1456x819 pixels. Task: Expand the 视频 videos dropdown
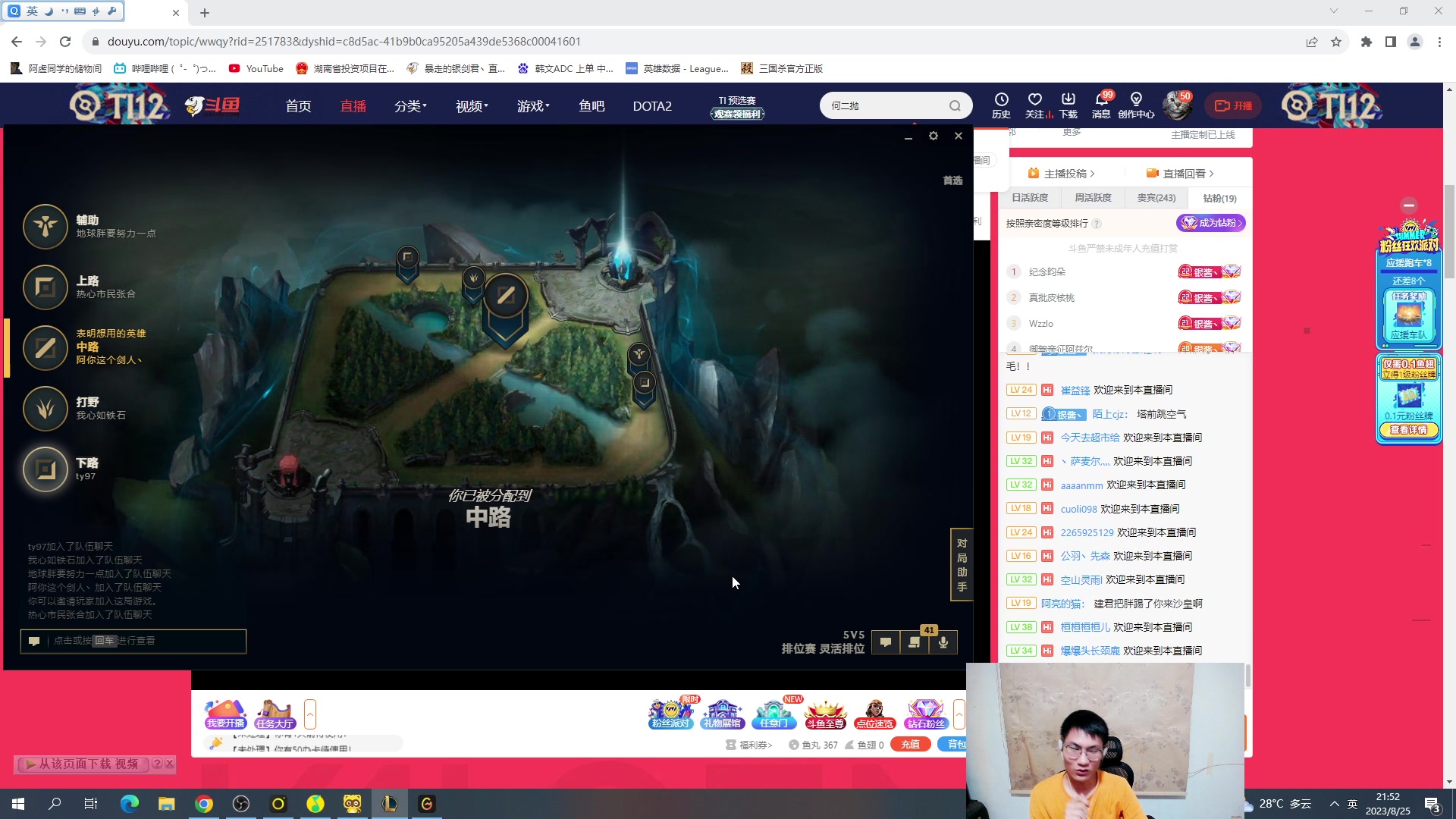click(x=470, y=105)
